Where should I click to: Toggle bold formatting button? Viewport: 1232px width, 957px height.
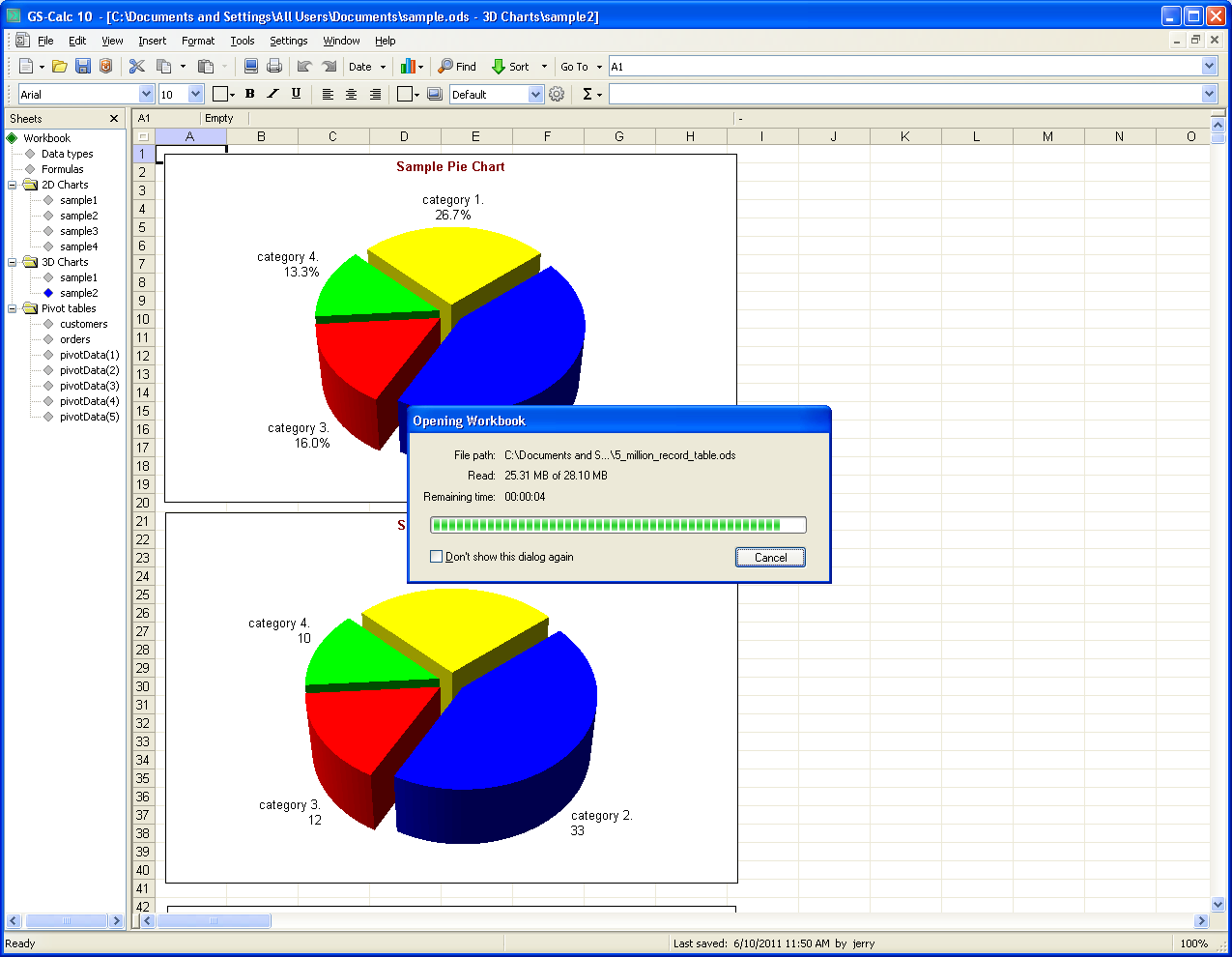click(x=250, y=94)
